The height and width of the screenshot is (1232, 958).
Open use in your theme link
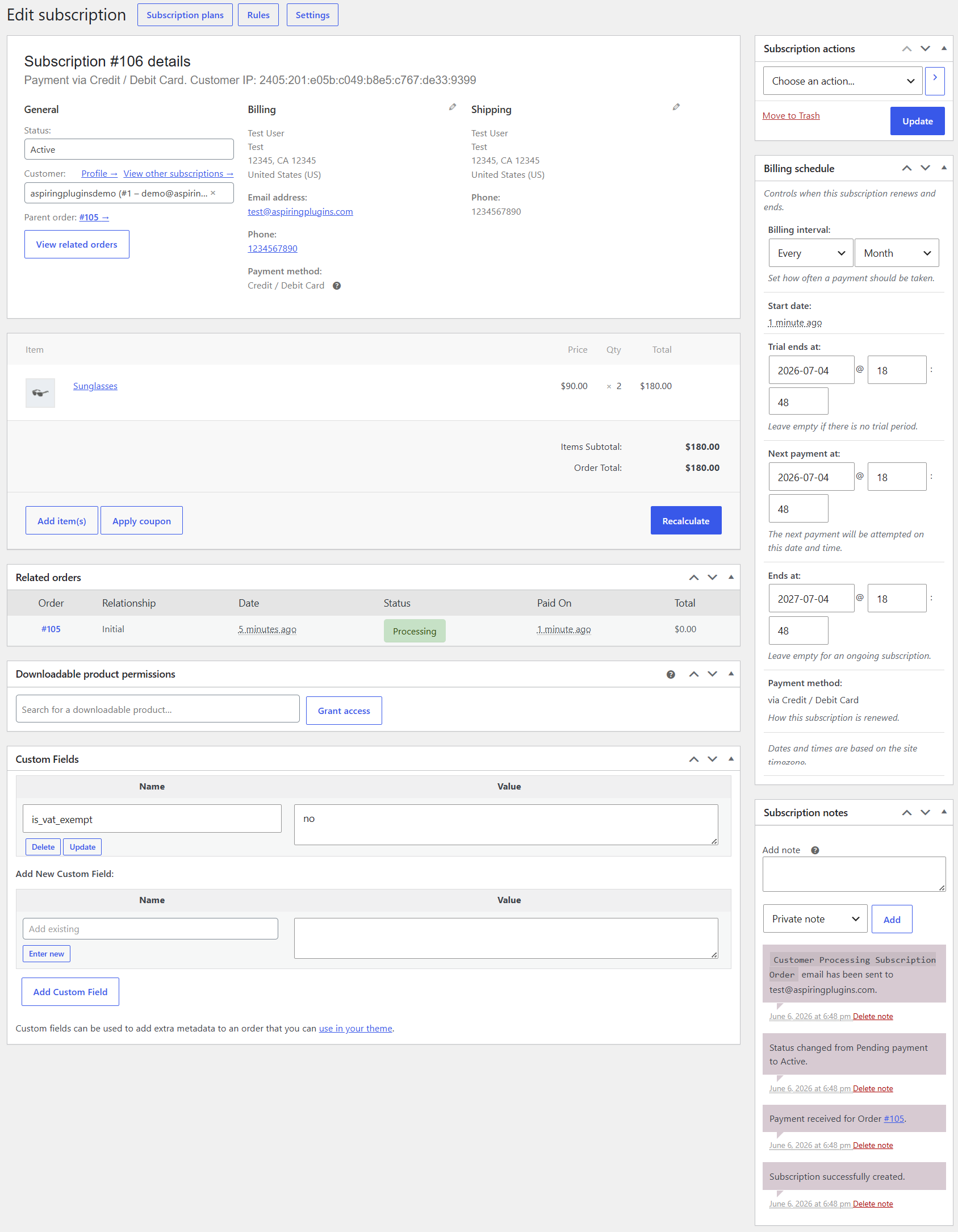tap(355, 1029)
